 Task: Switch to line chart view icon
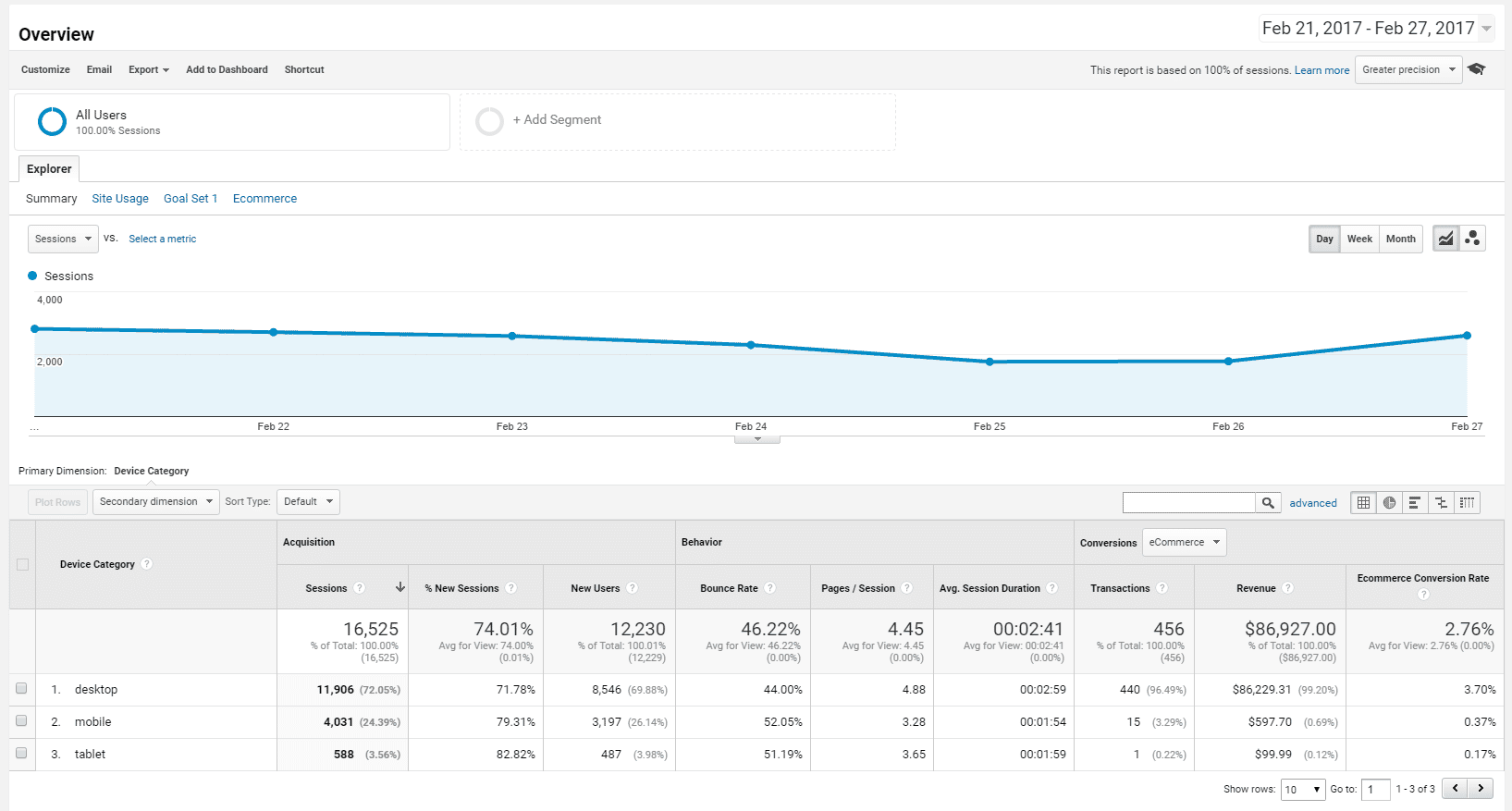pos(1445,239)
